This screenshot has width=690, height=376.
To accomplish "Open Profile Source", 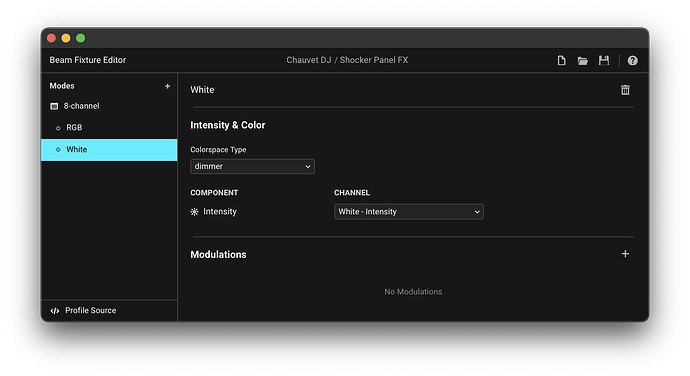I will click(x=109, y=310).
